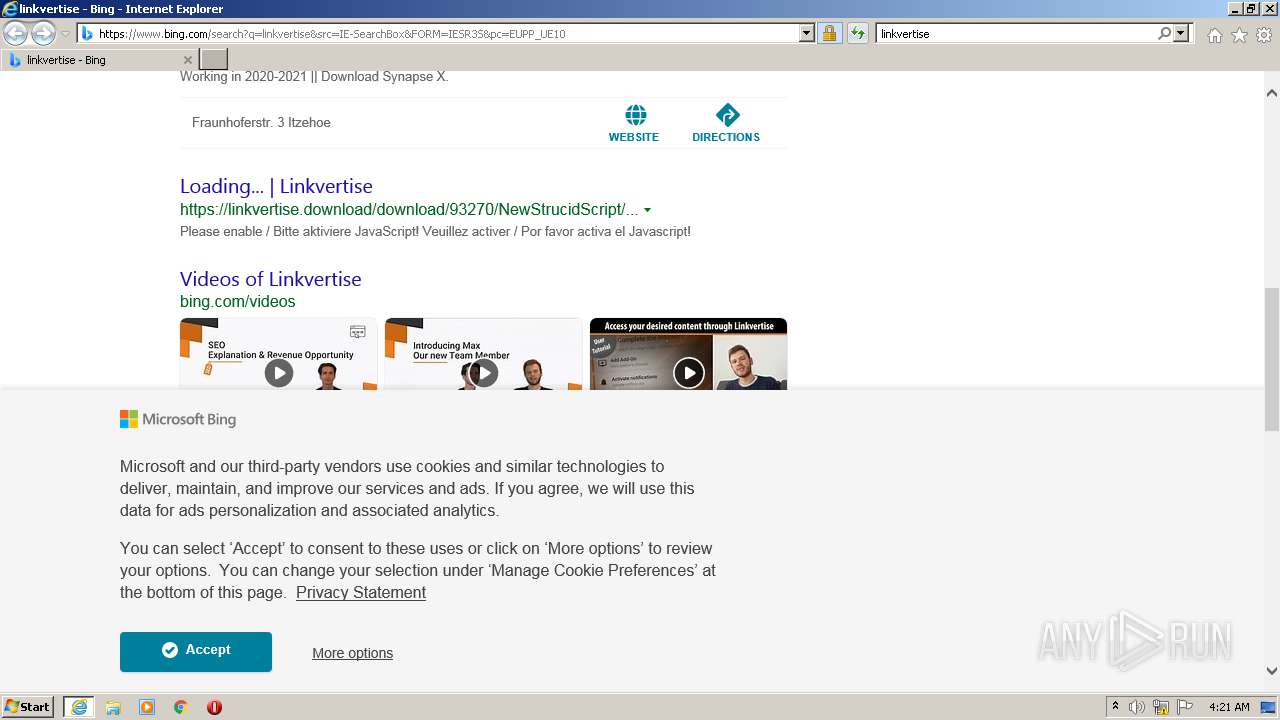The height and width of the screenshot is (720, 1280).
Task: Open a new blank tab
Action: pyautogui.click(x=214, y=60)
